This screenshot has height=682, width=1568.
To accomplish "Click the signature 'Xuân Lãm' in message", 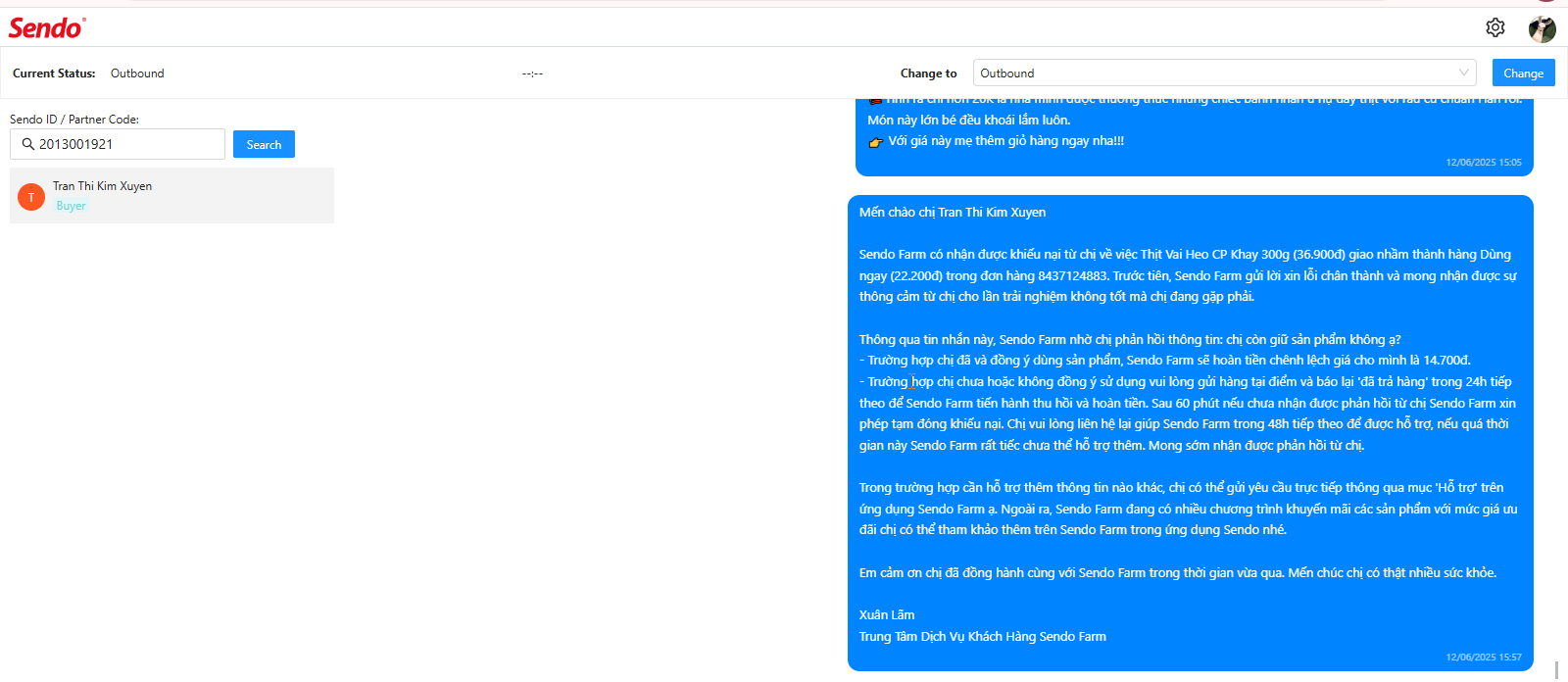I will click(x=887, y=614).
